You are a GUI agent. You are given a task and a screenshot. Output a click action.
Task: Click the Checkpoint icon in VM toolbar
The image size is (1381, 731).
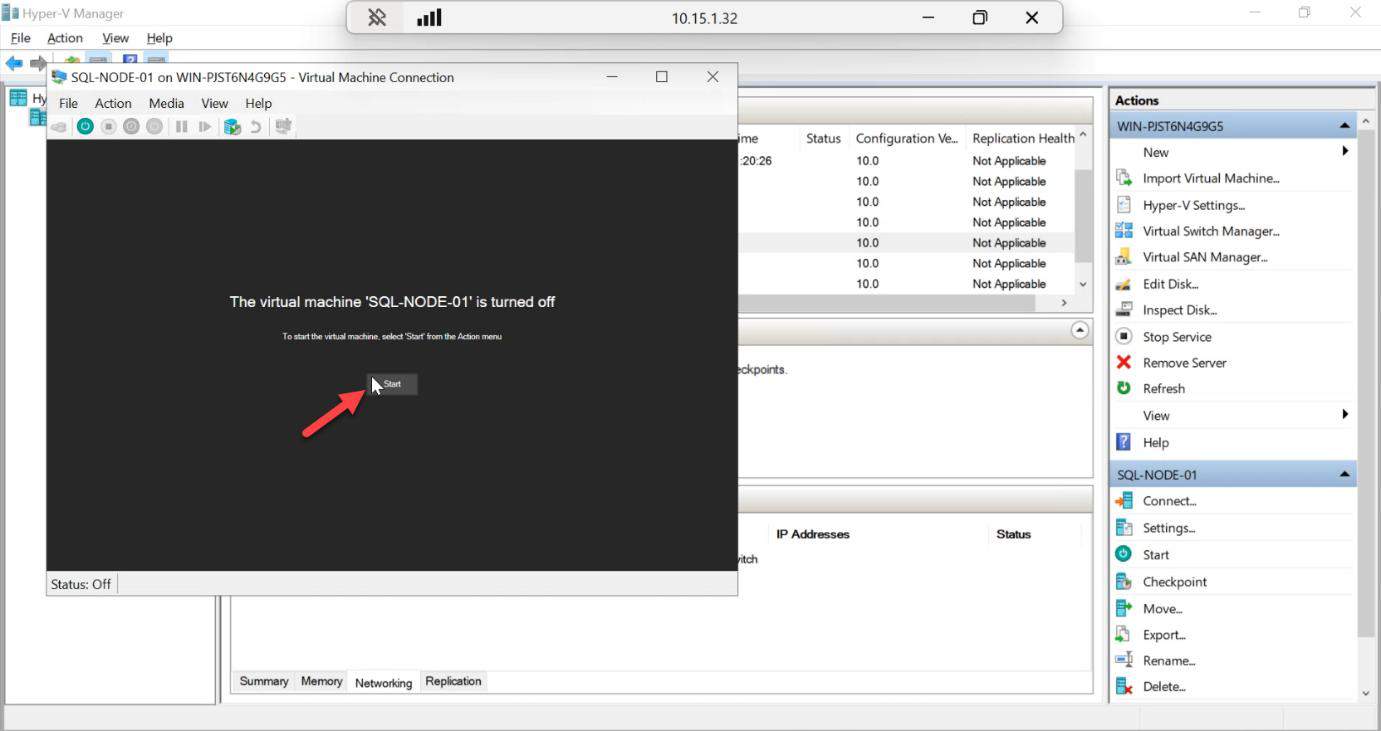coord(232,126)
